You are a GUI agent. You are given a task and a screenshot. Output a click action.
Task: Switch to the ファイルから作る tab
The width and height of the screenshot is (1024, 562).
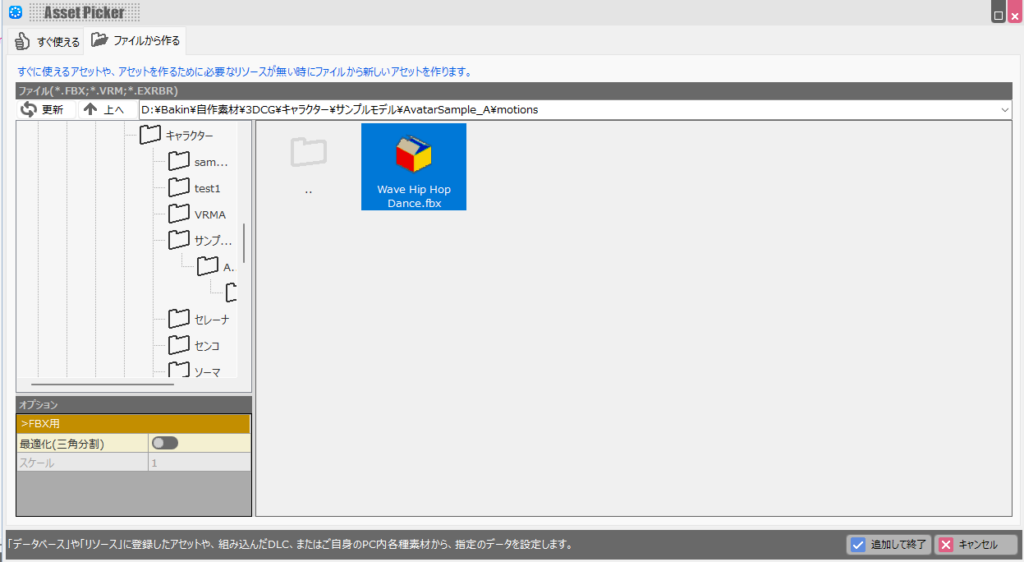coord(135,41)
